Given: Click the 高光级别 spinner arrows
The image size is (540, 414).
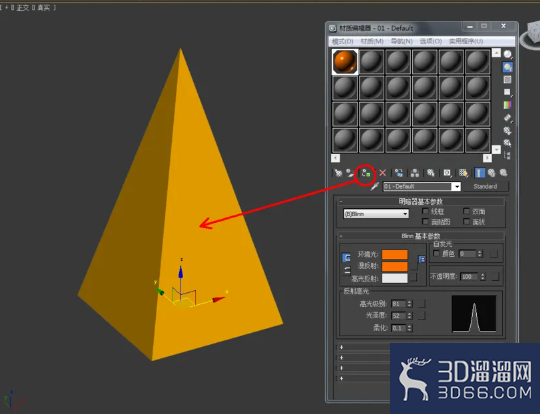Looking at the screenshot, I should point(409,304).
